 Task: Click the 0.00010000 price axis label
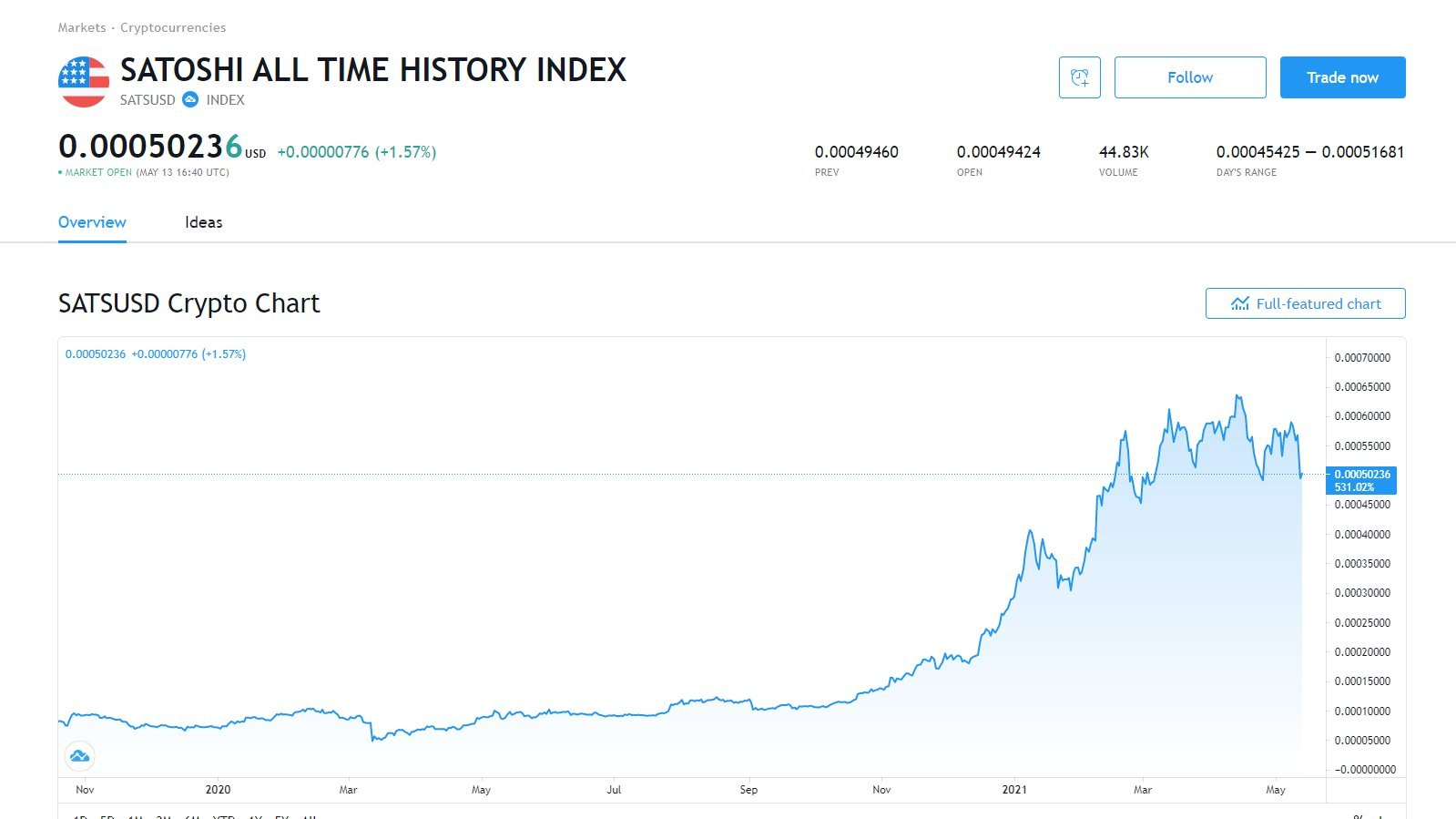click(x=1362, y=712)
